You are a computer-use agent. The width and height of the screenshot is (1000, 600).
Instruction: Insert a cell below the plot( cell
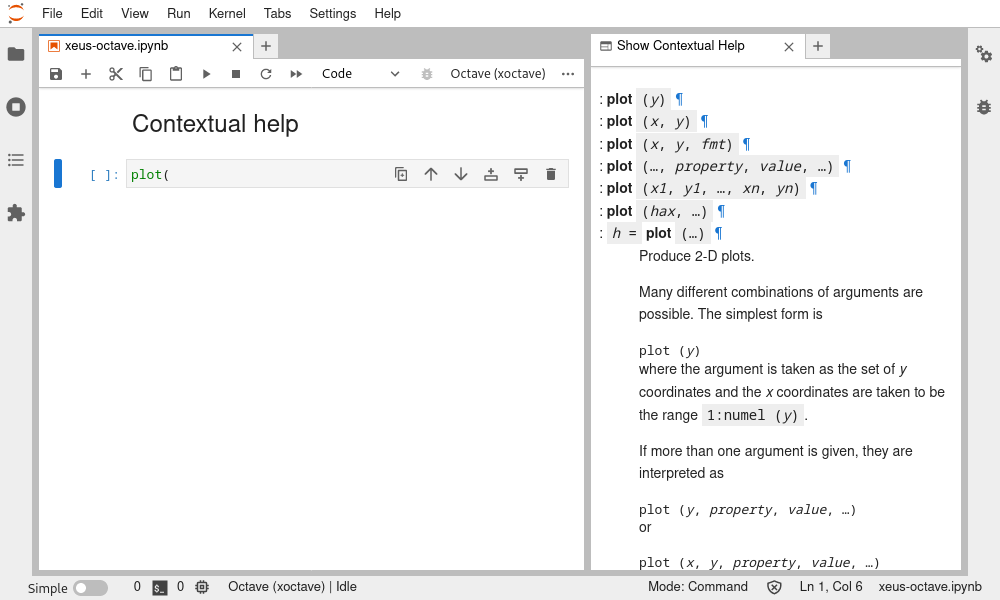click(521, 174)
